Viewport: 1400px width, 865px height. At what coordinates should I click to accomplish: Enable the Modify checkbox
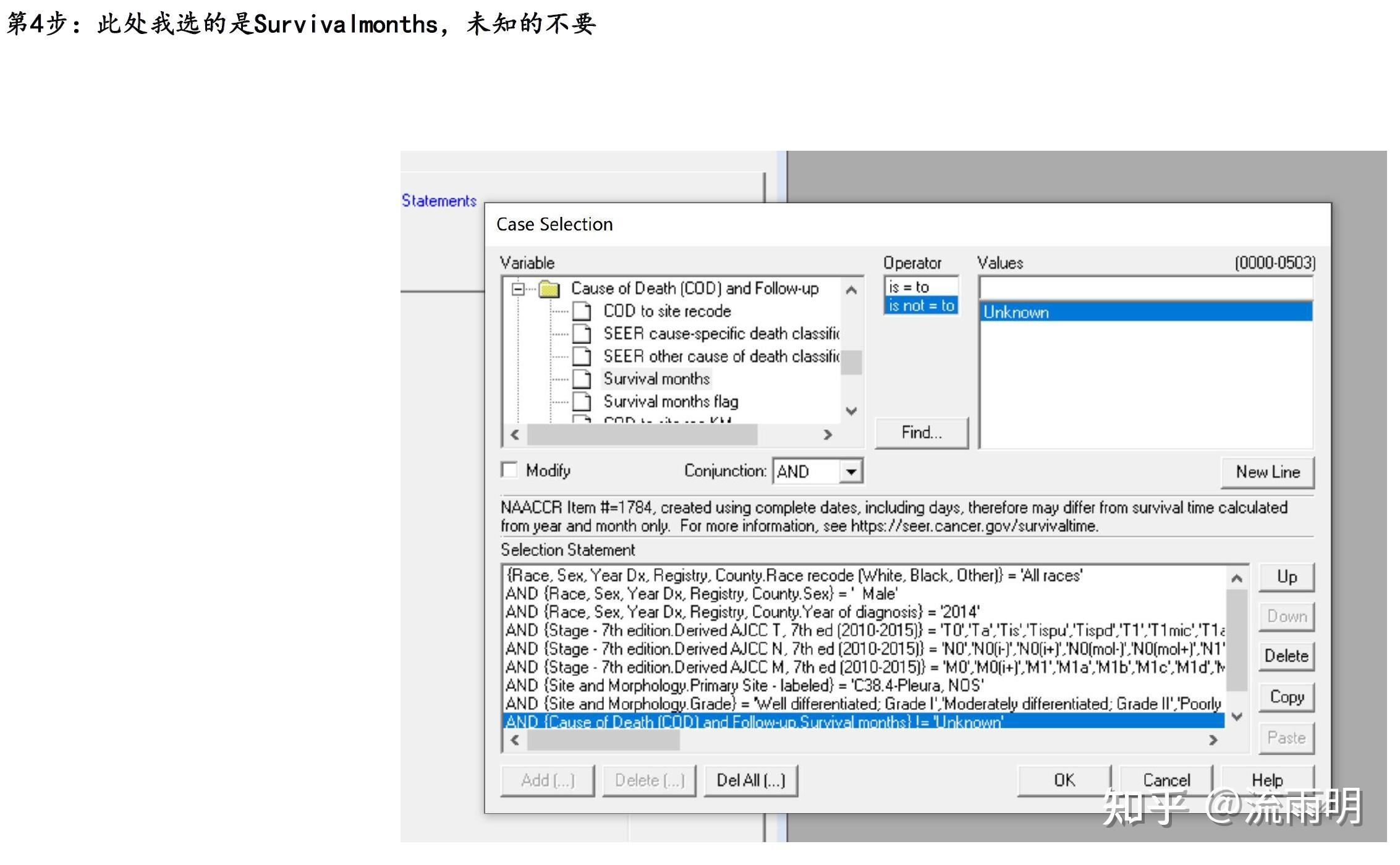(x=509, y=470)
